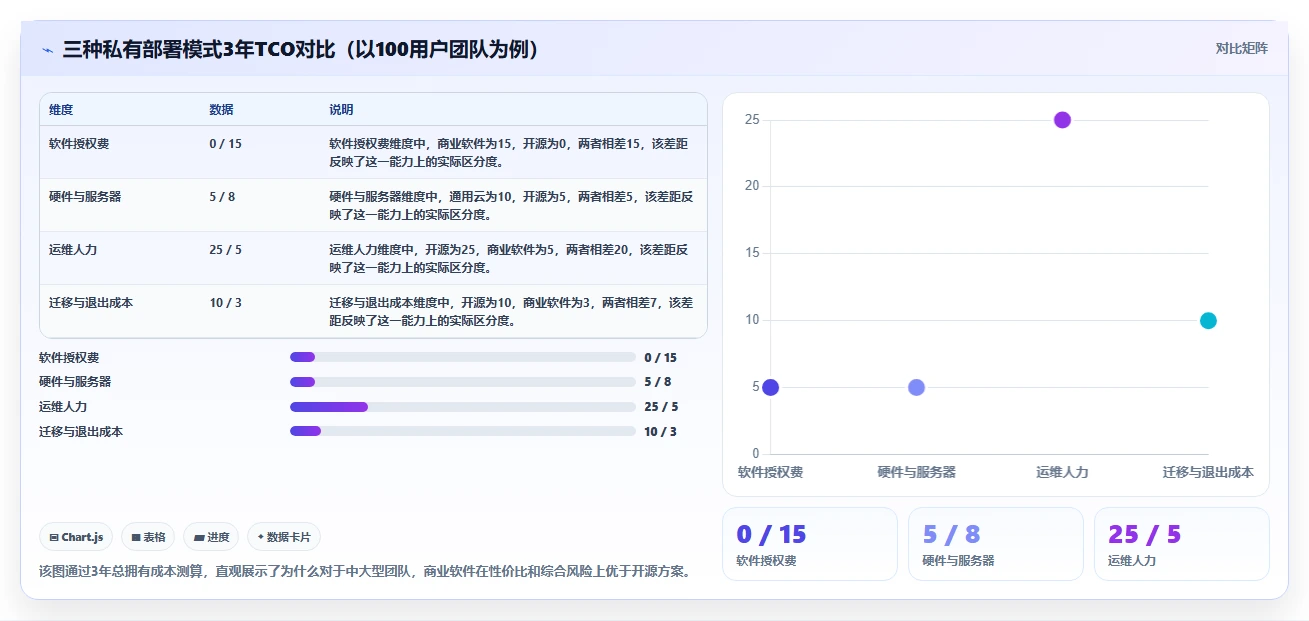Click the 软件授权费 progress bar
This screenshot has width=1309, height=621.
pyautogui.click(x=463, y=357)
